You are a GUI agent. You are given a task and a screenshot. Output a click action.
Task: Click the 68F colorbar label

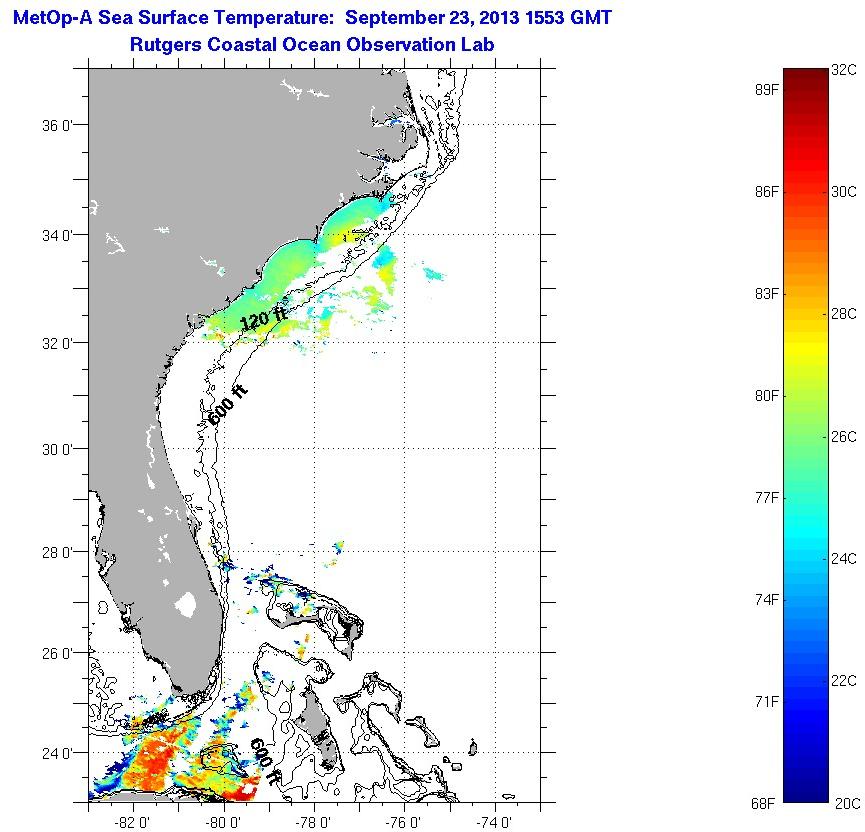(x=763, y=804)
